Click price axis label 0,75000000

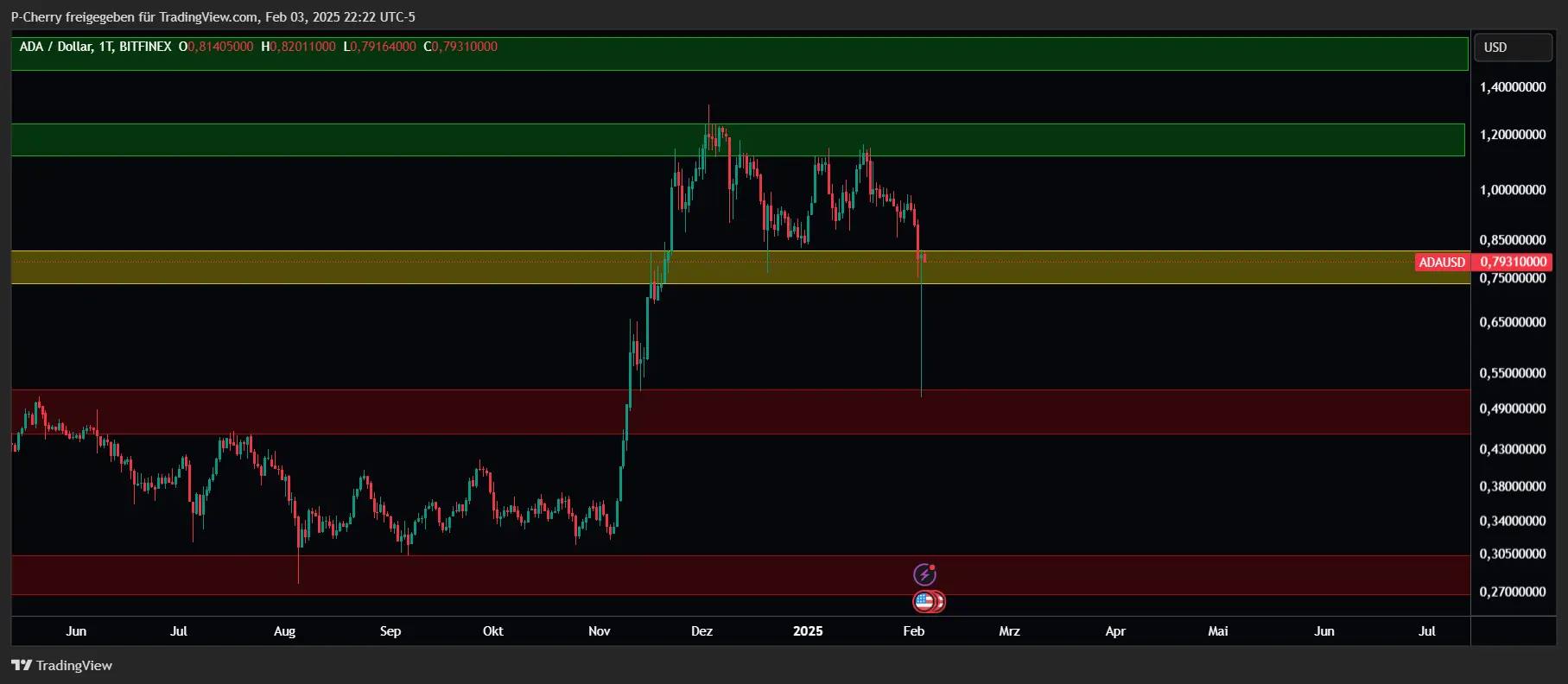point(1513,278)
